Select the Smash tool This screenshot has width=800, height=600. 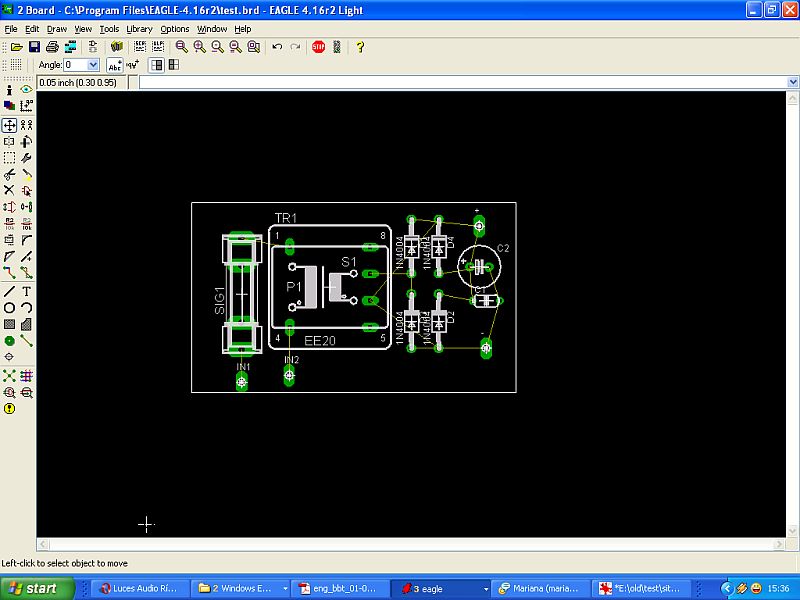pyautogui.click(x=9, y=240)
